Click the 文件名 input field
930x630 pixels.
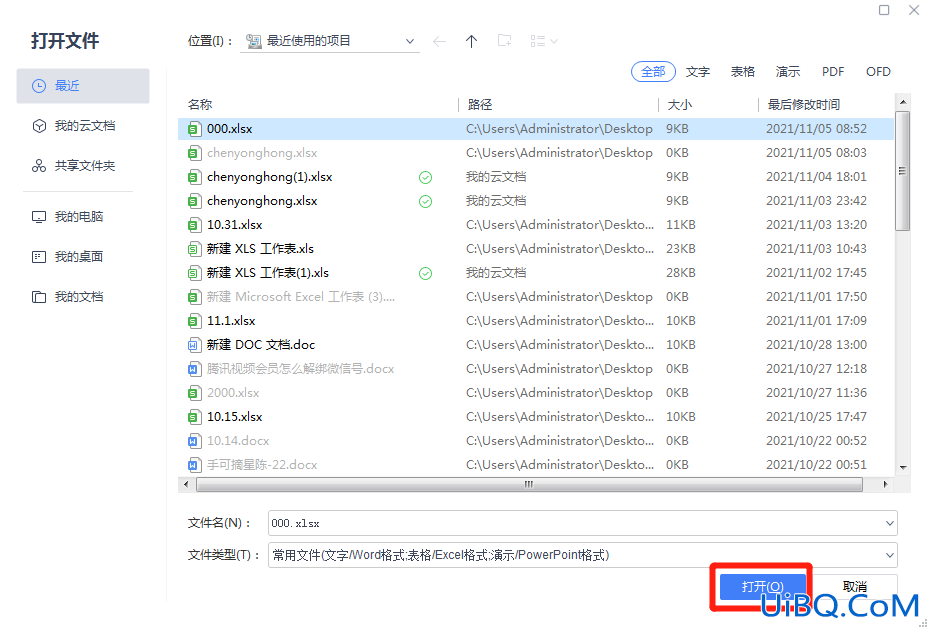click(582, 523)
